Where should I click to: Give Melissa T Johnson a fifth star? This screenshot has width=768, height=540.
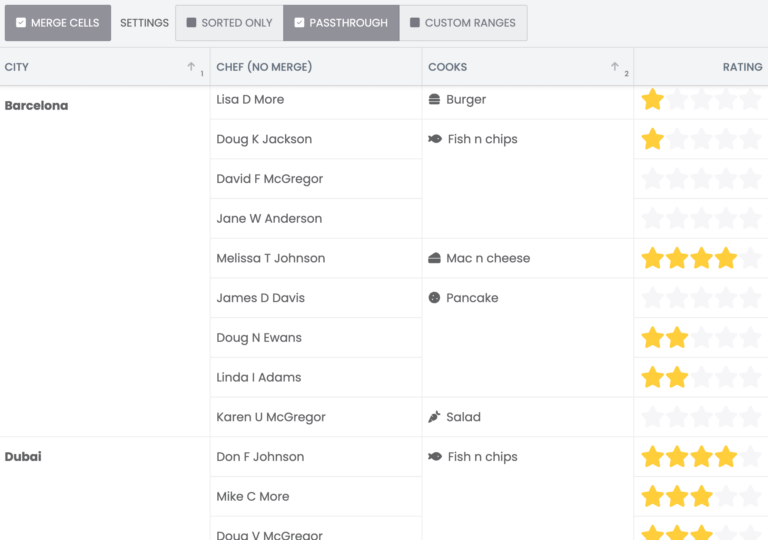coord(750,258)
